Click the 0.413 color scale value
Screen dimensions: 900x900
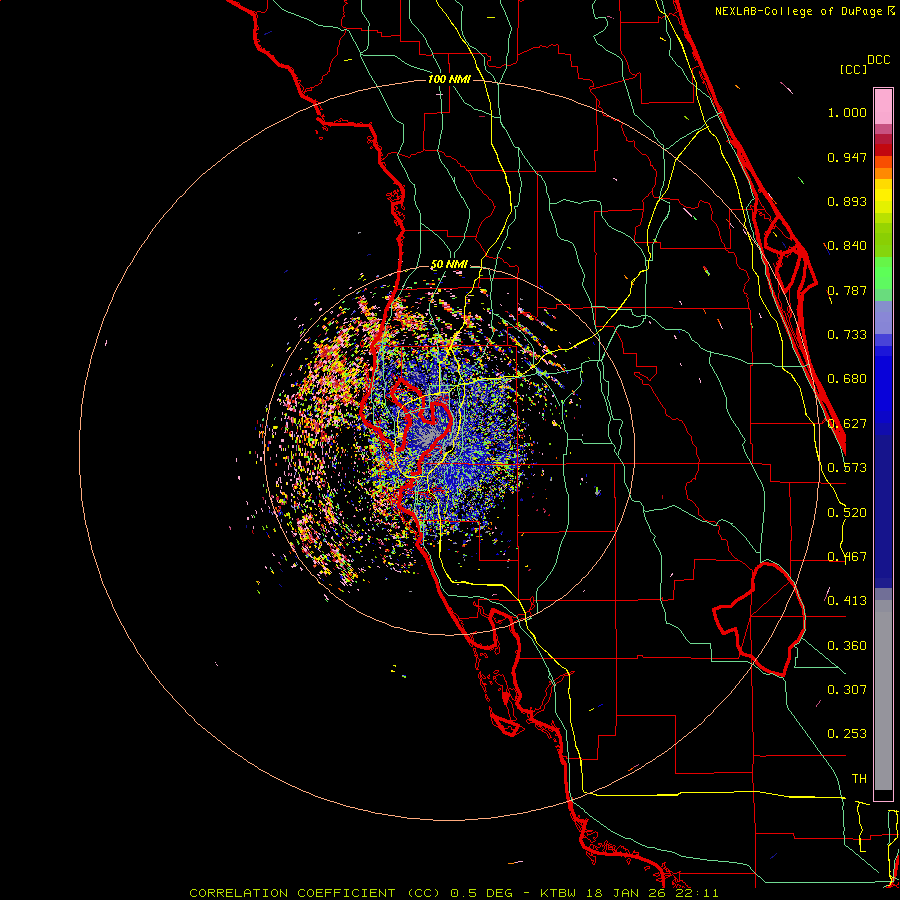pos(847,601)
